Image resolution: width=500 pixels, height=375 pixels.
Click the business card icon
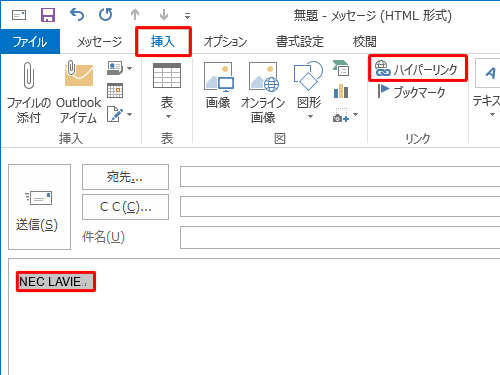click(115, 68)
